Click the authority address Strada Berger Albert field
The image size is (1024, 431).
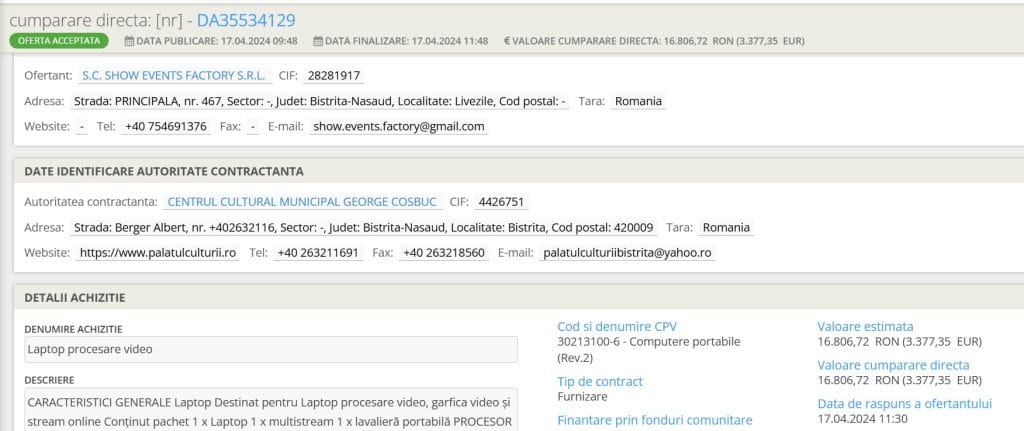click(364, 228)
